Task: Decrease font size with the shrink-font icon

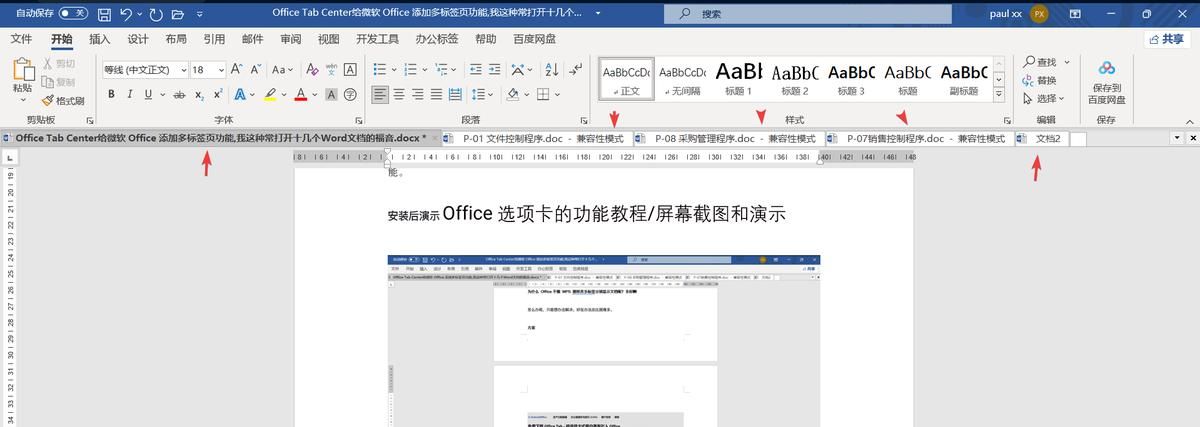Action: point(257,70)
